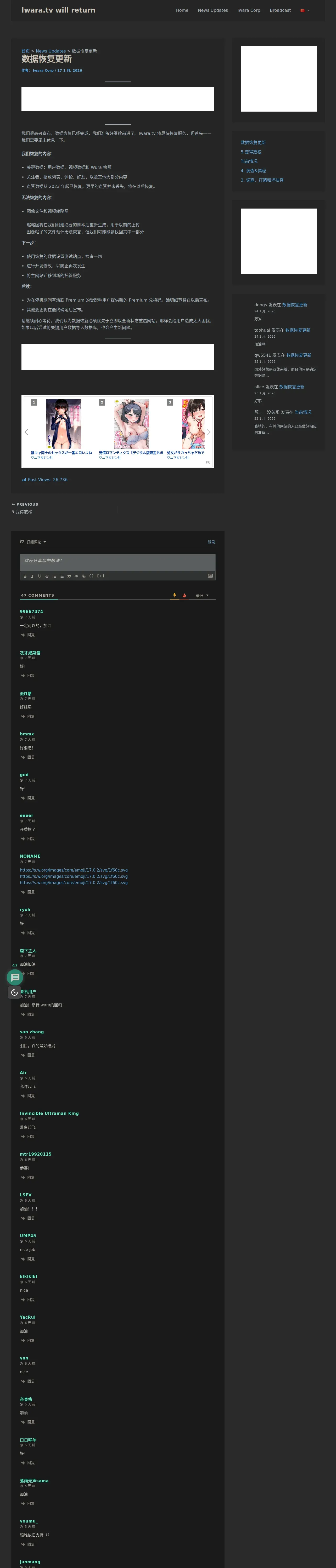Click the Post Views: 26,736 counter
The width and height of the screenshot is (336, 1568).
[45, 480]
